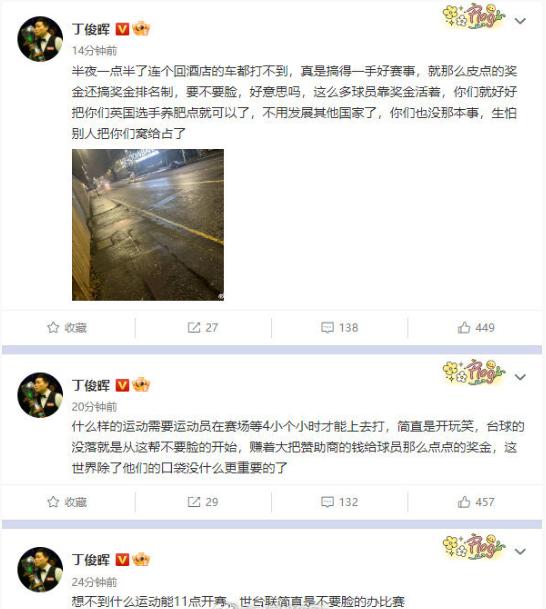546x609 pixels.
Task: Expand the chevron menu on the third post
Action: point(520,551)
